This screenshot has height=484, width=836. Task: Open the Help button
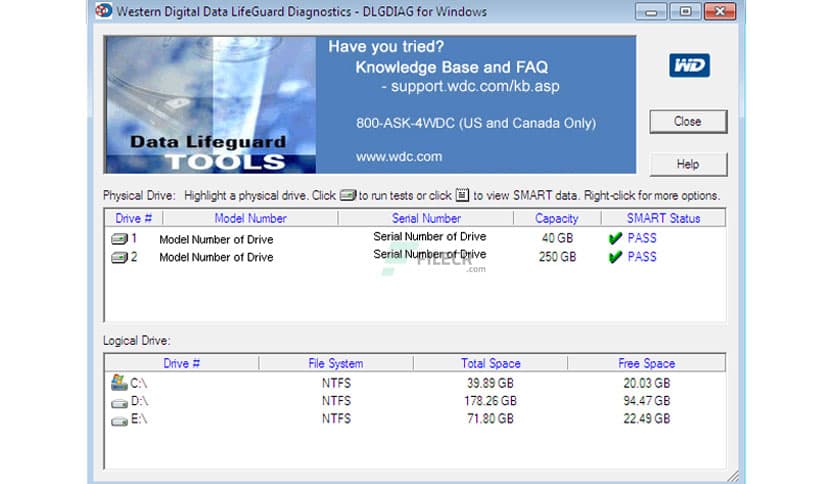pyautogui.click(x=688, y=164)
